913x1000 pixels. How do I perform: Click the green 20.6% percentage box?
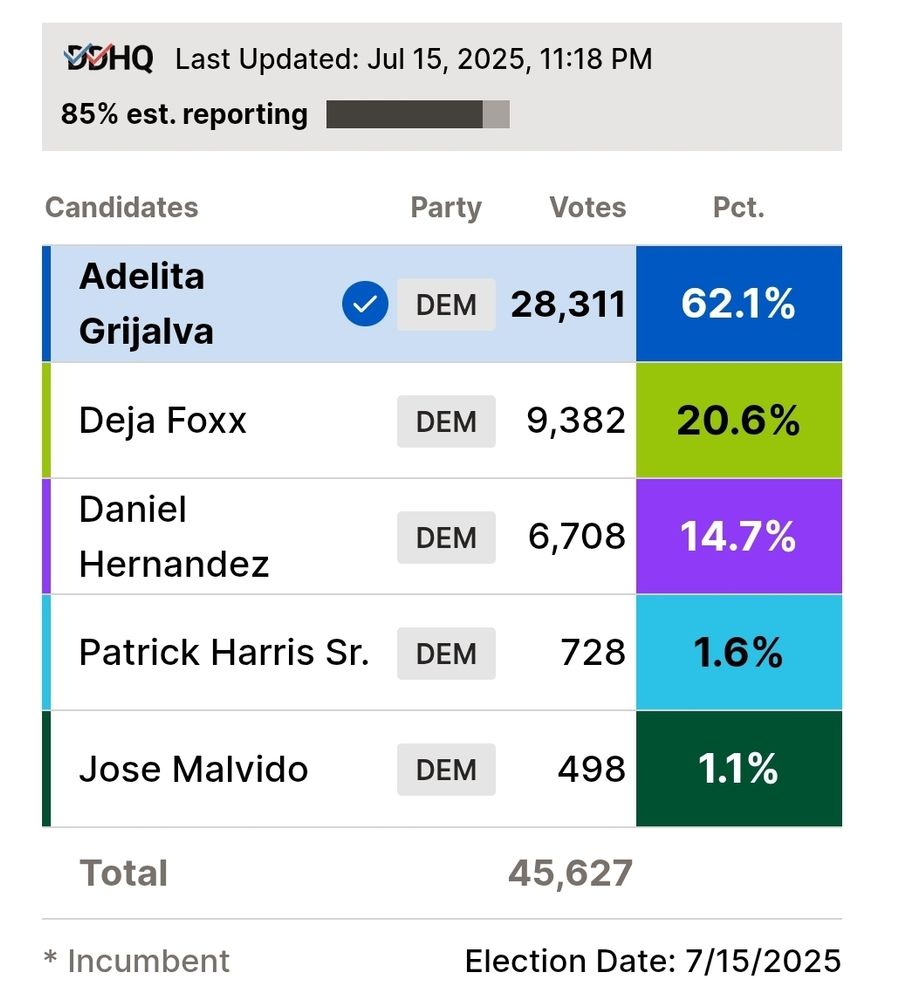(x=739, y=420)
